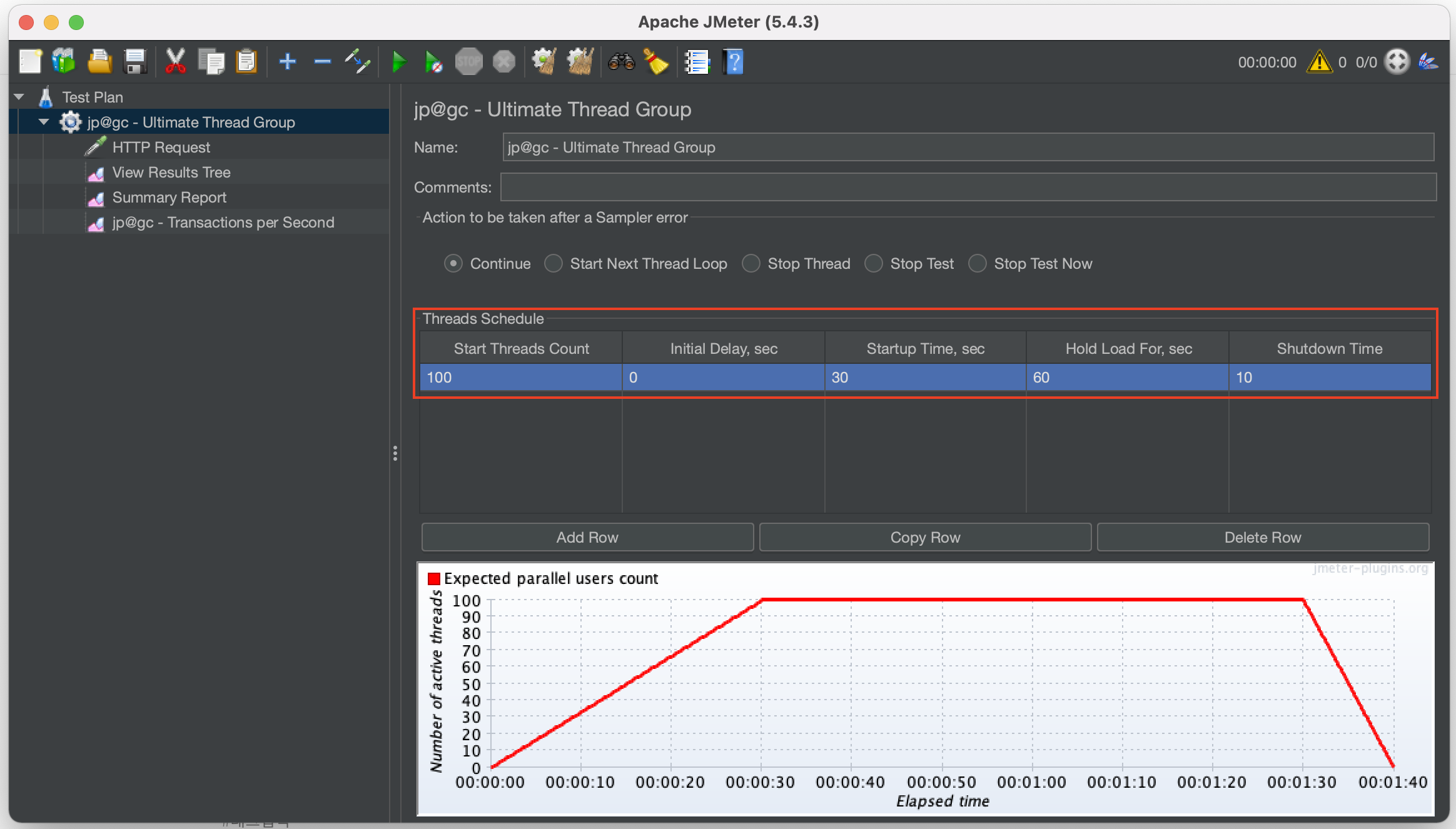Click the Copy icon in toolbar
The height and width of the screenshot is (829, 1456).
point(211,62)
